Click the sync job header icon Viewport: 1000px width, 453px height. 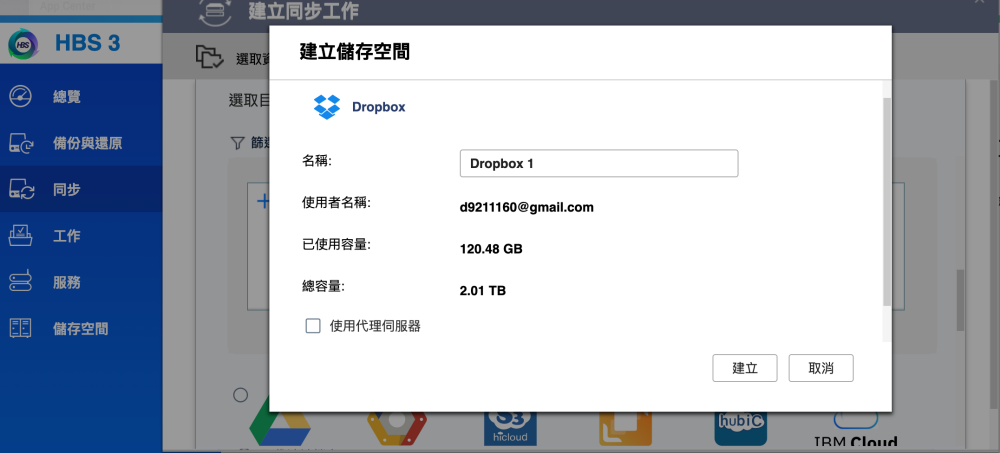tap(215, 11)
